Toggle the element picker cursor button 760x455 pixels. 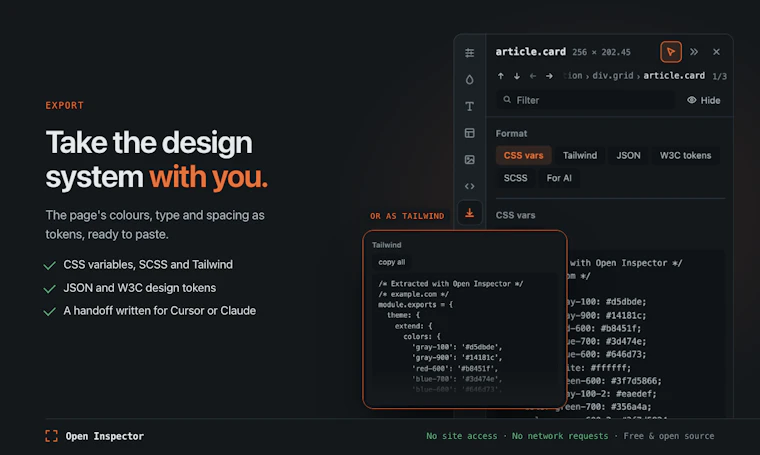click(x=671, y=52)
